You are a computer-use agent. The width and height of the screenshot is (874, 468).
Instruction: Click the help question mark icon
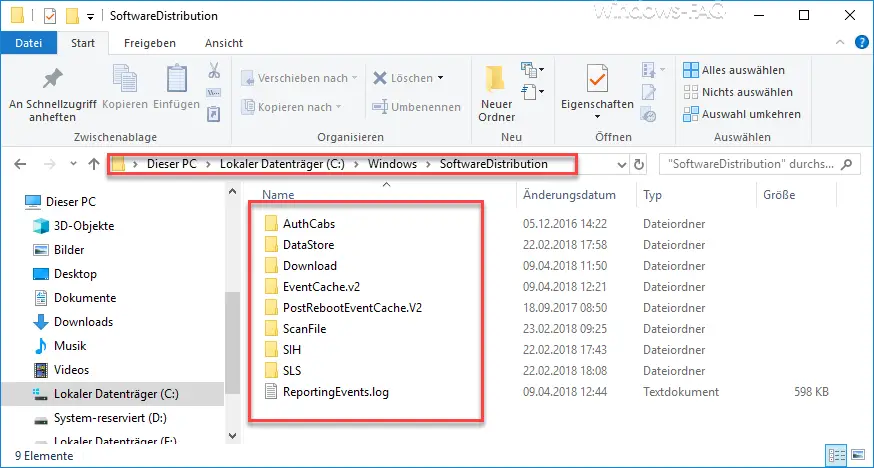[861, 43]
